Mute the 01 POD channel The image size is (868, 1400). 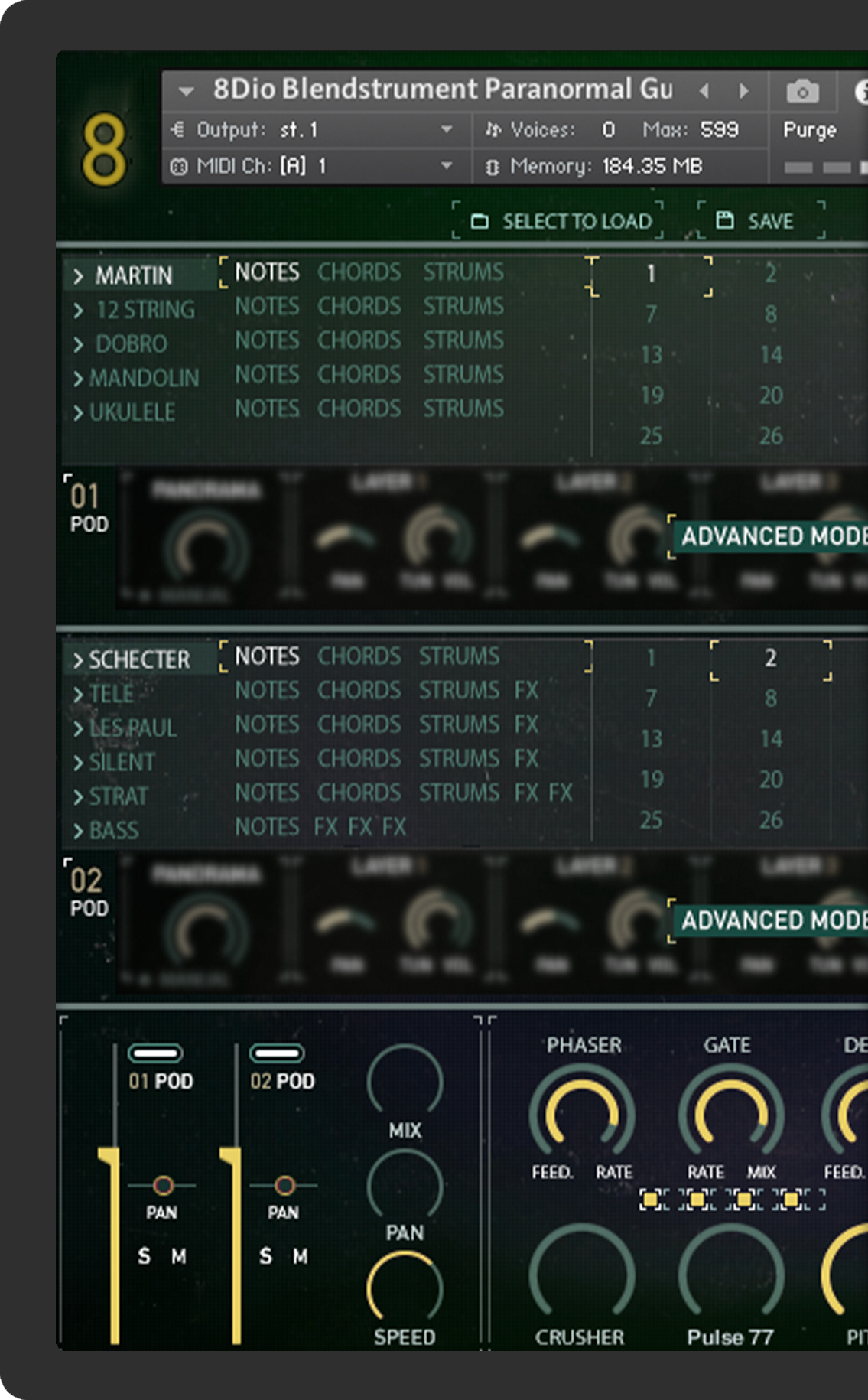tap(178, 1255)
